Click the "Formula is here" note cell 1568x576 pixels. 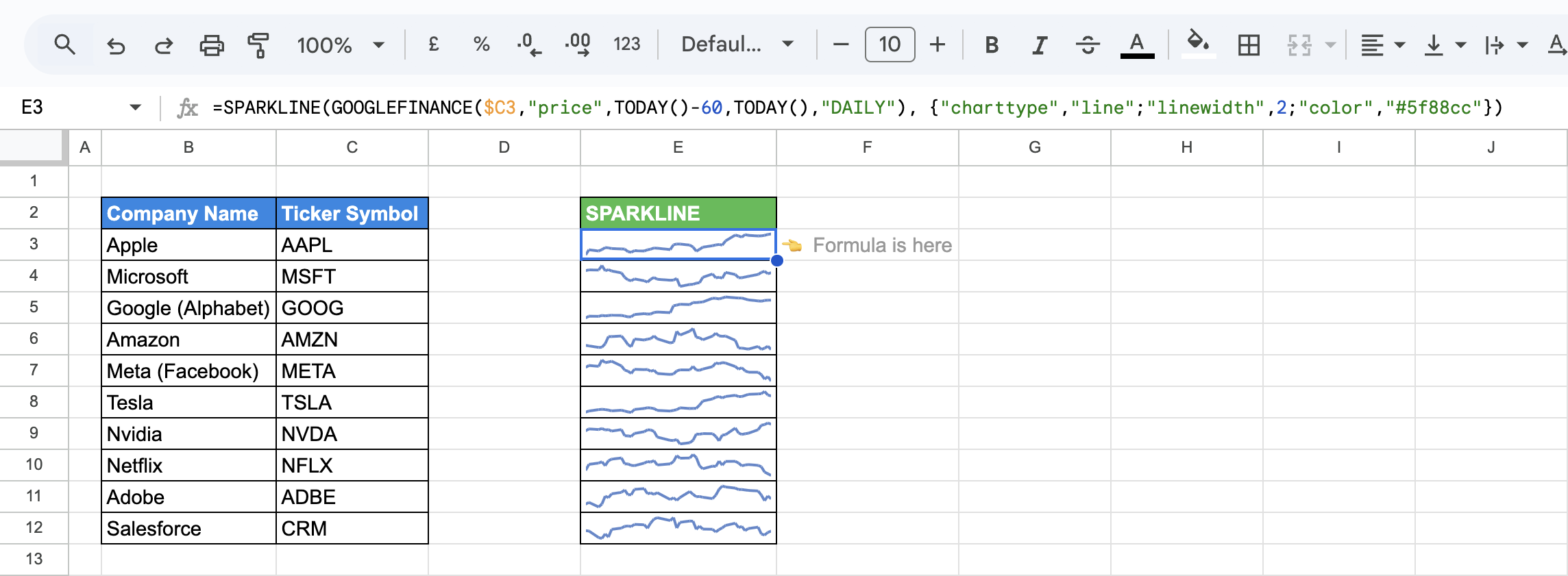[867, 245]
